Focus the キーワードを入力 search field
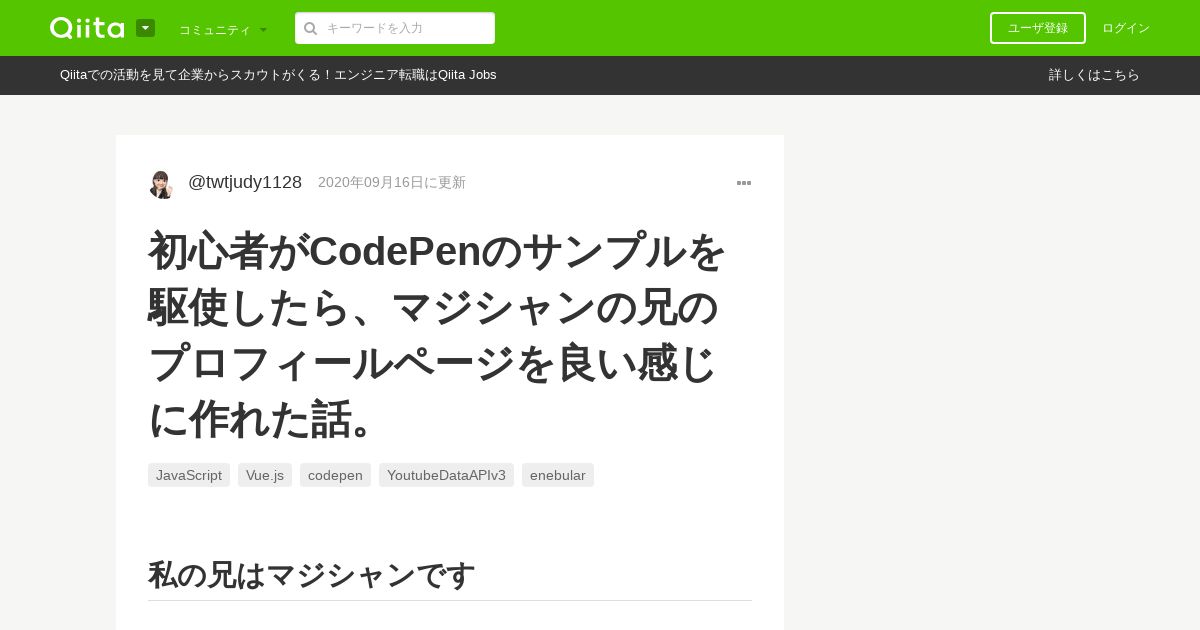 tap(395, 28)
